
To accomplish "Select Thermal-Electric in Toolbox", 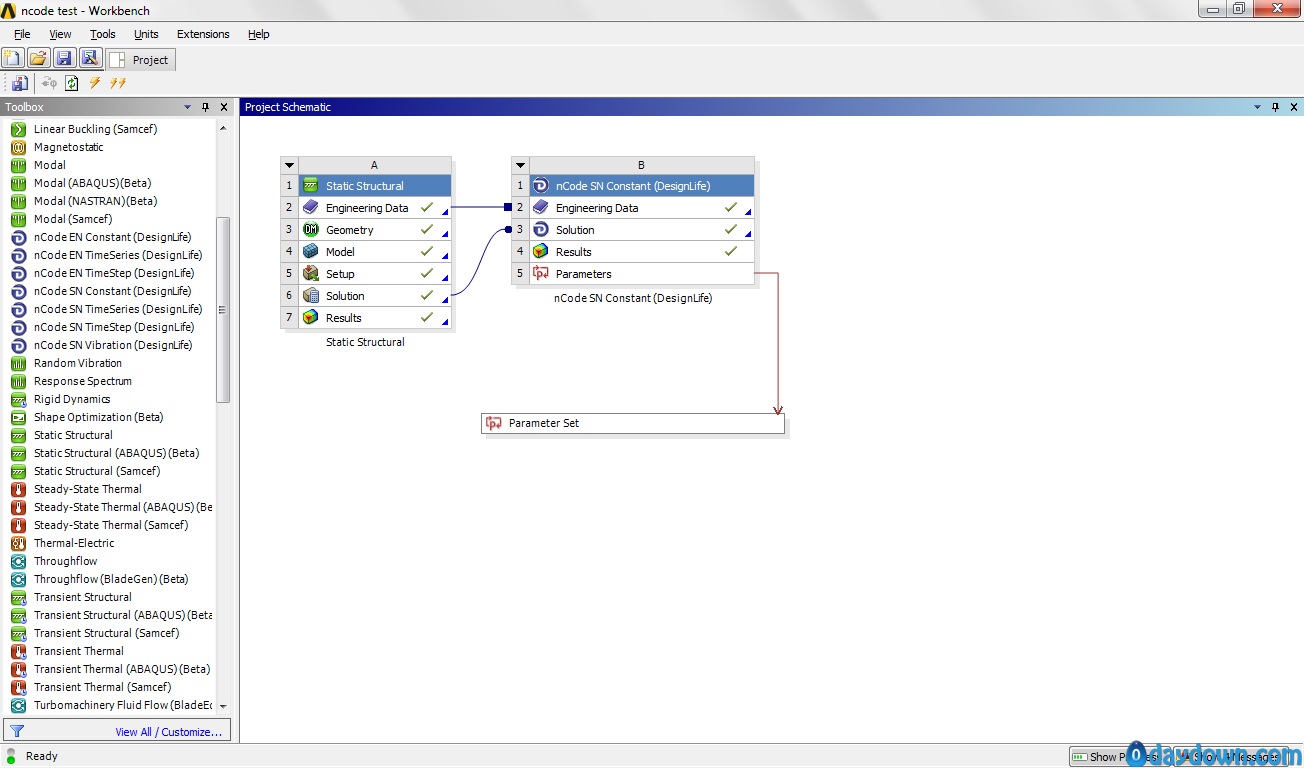I will point(74,543).
